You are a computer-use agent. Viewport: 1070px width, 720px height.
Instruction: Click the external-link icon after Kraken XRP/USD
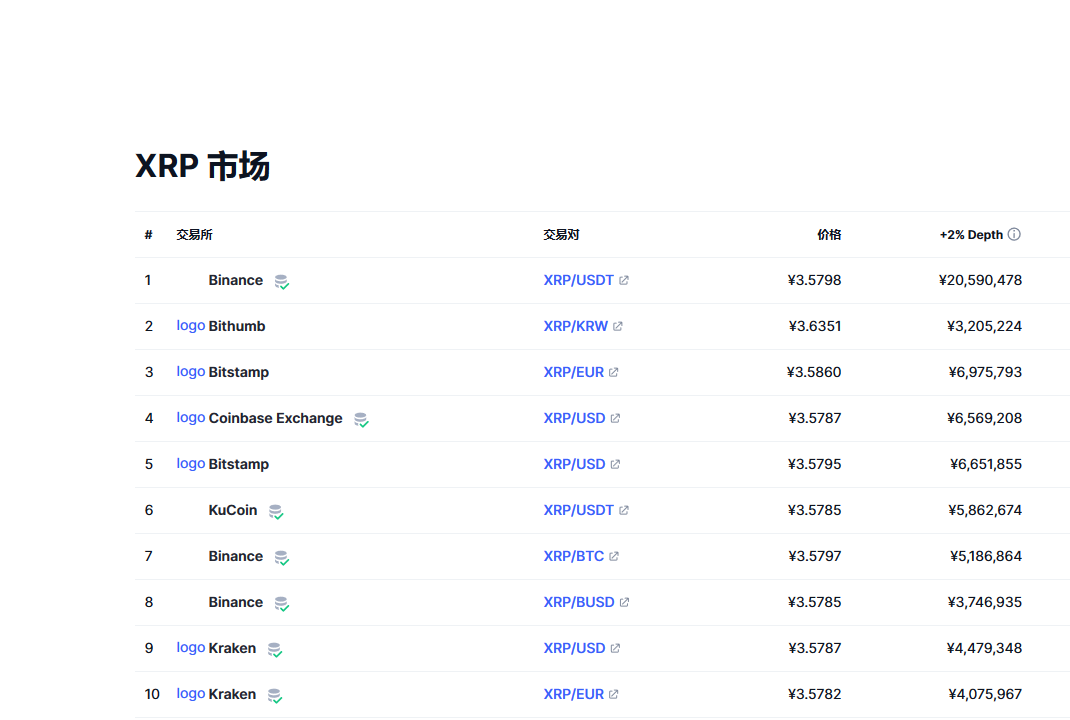[615, 648]
